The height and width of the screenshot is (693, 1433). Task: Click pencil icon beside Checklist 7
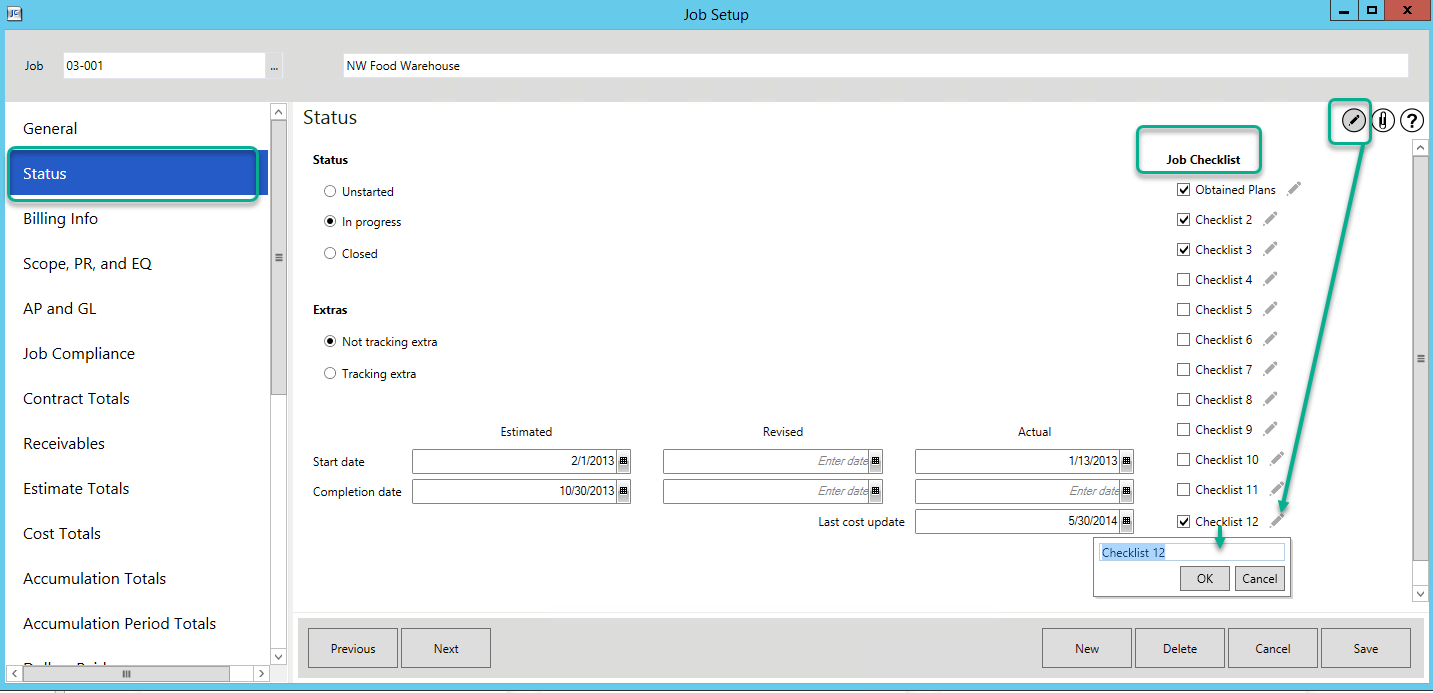[1270, 368]
